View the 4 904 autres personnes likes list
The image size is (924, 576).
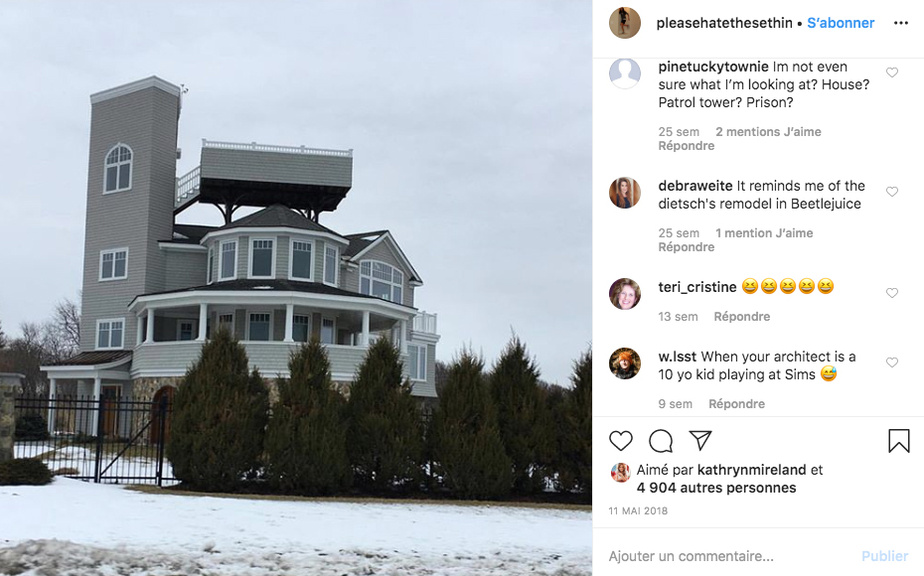(716, 488)
